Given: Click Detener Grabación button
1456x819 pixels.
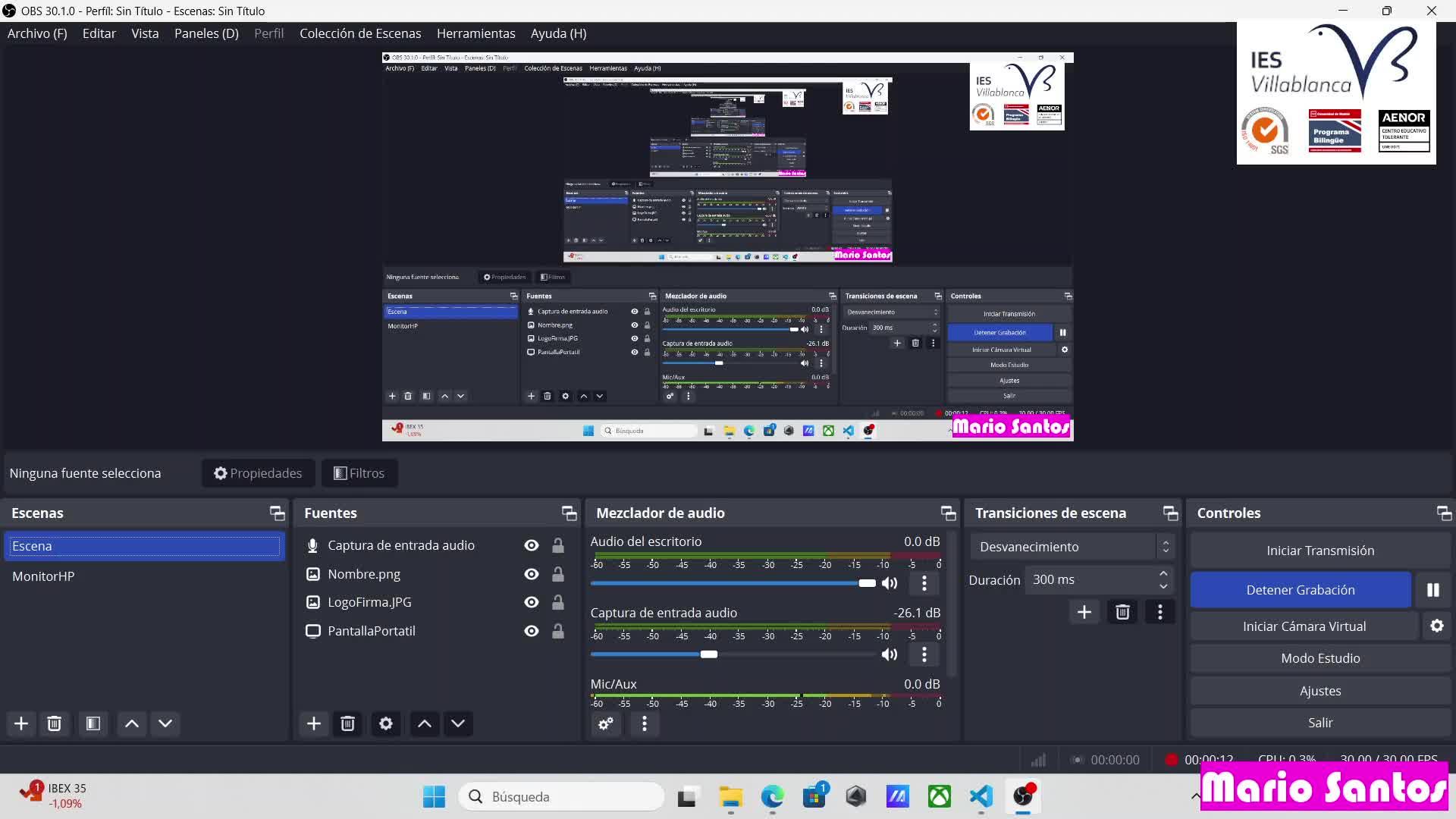Looking at the screenshot, I should coord(1300,590).
